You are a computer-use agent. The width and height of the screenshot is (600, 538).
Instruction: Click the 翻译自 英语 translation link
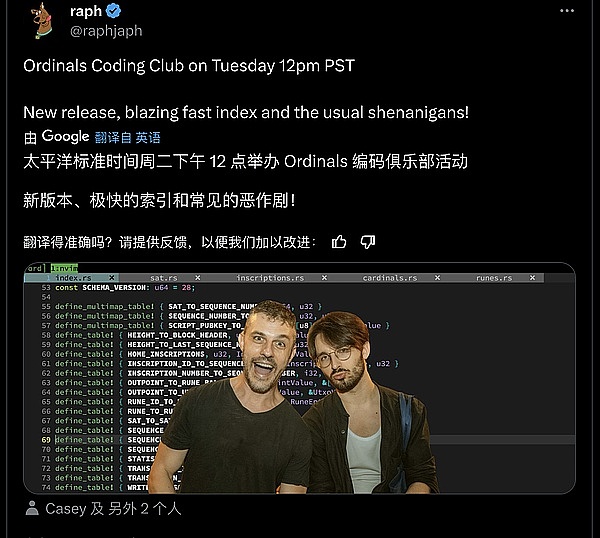[x=127, y=137]
